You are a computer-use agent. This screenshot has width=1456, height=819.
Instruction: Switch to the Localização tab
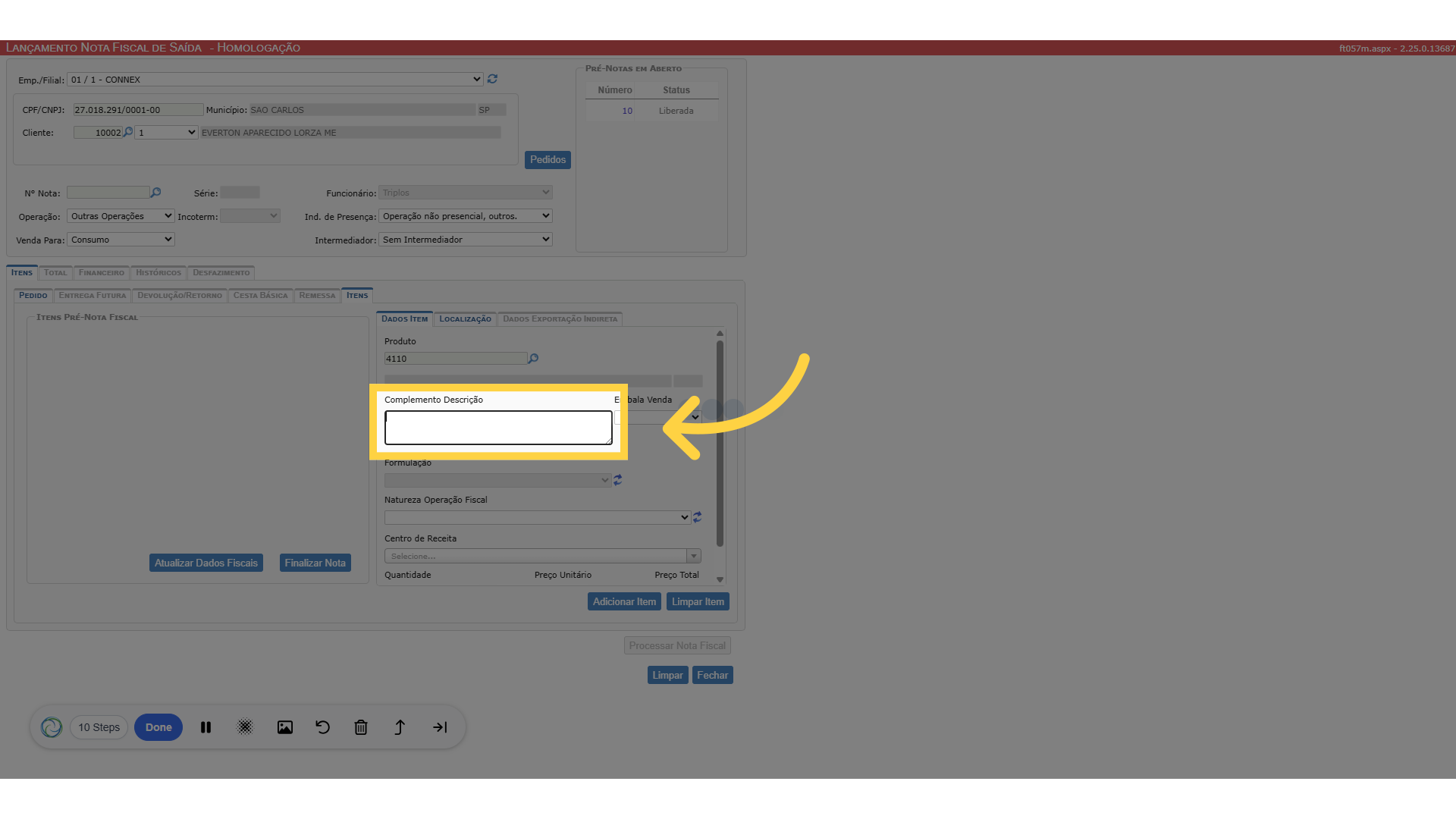coord(465,319)
